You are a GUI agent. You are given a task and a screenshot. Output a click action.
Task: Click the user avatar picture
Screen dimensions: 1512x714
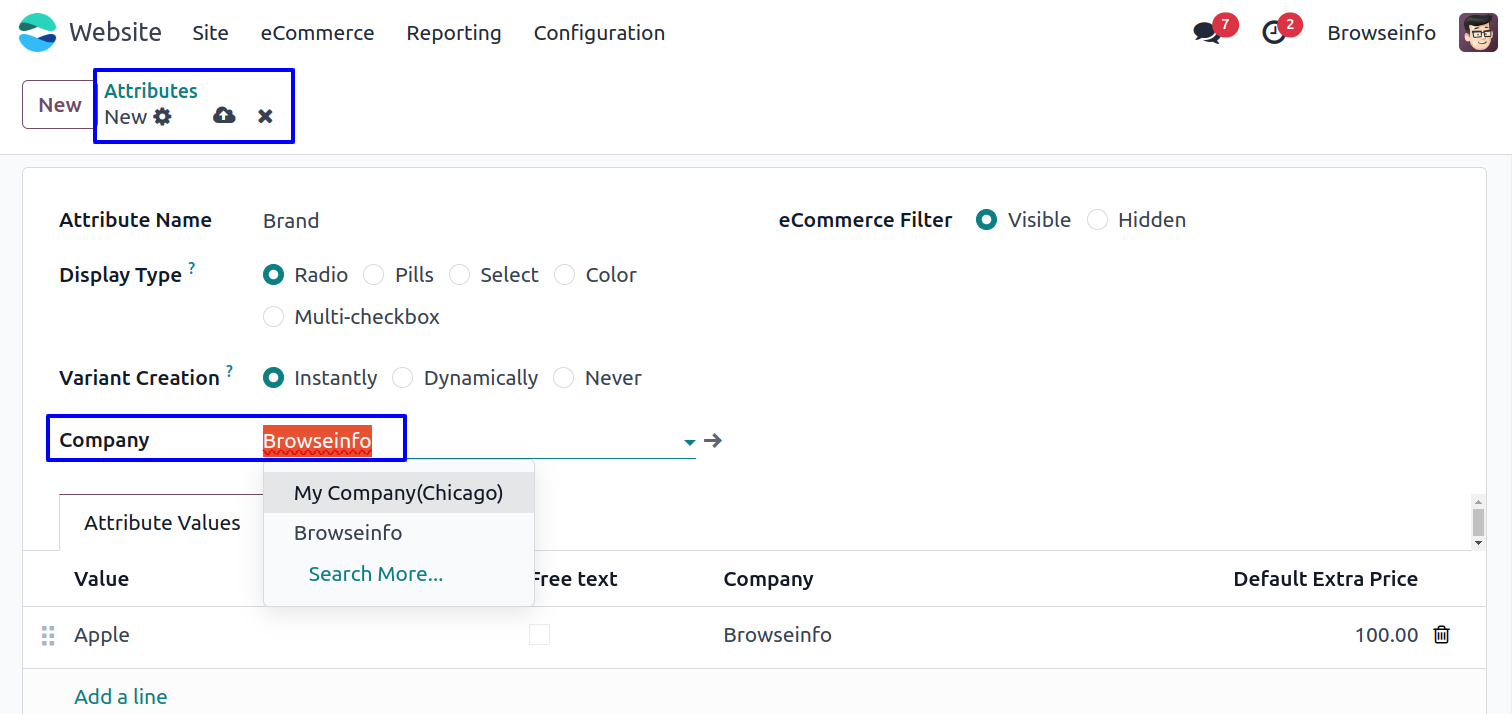coord(1477,33)
